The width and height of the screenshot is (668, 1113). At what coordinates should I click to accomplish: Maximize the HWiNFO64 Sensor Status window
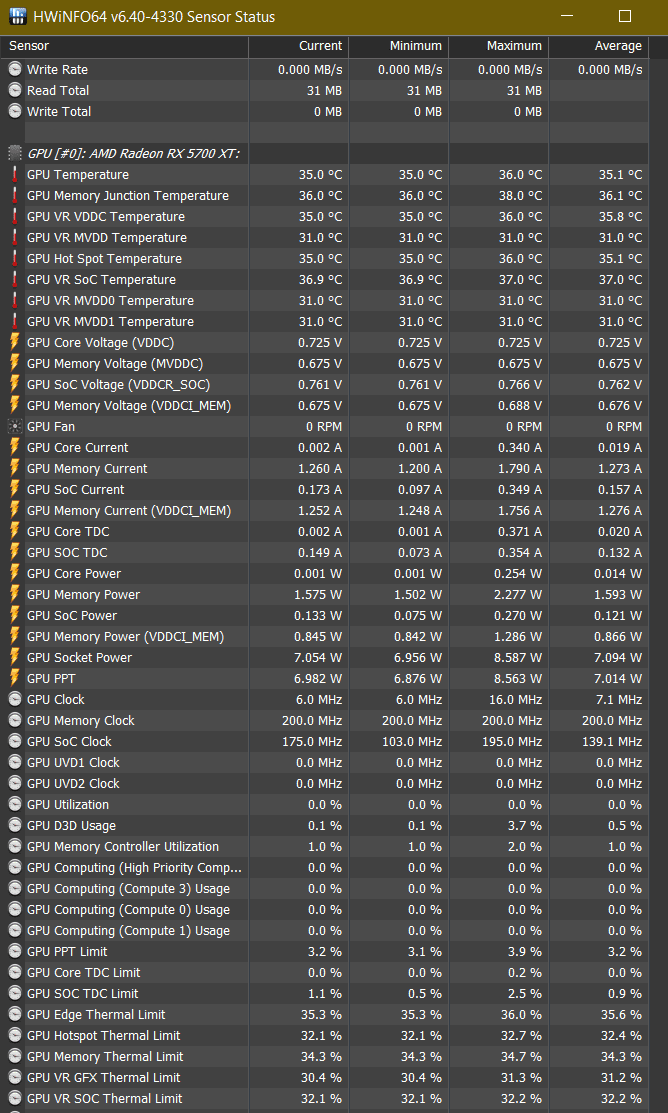tap(625, 16)
